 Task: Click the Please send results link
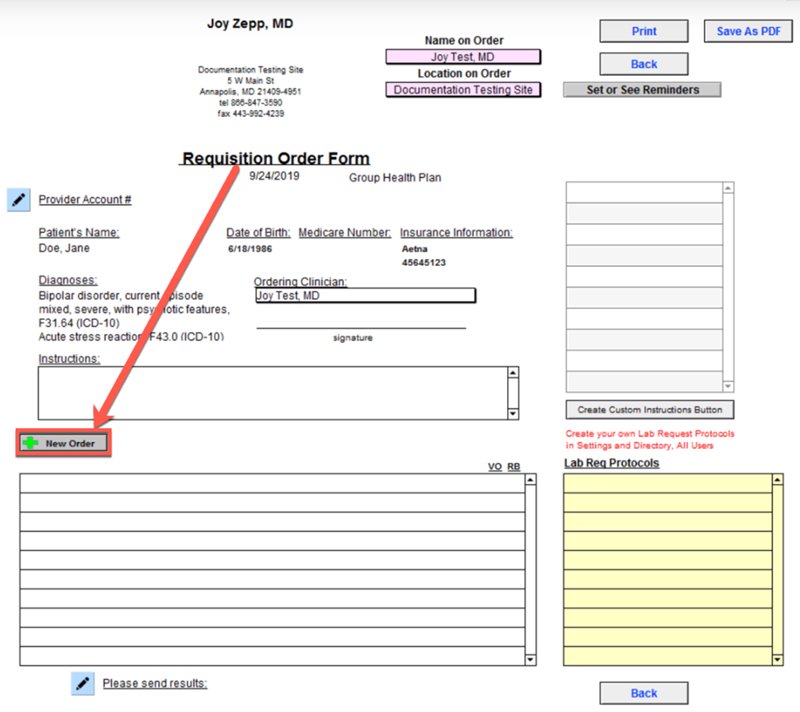tap(154, 683)
